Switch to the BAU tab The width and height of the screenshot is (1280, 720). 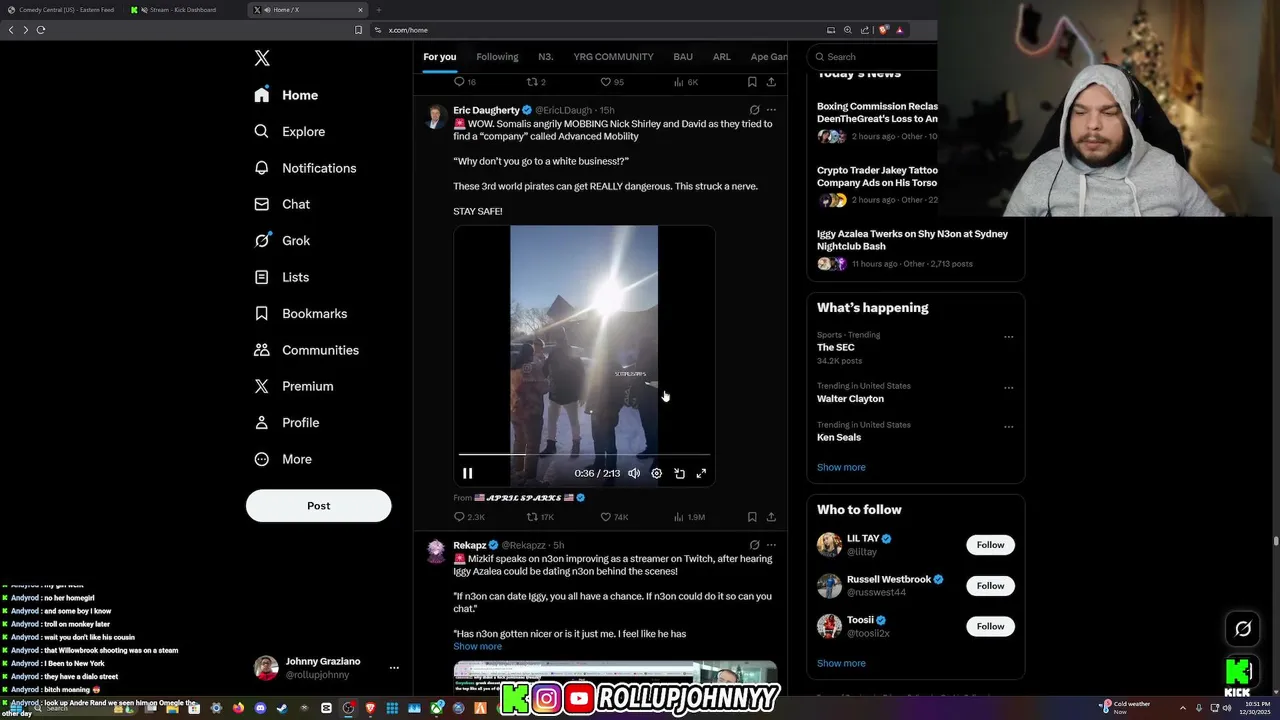pos(683,57)
